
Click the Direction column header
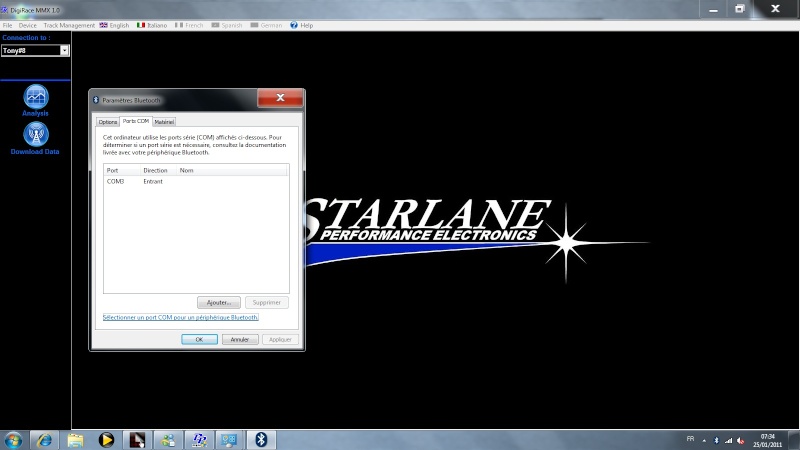[x=158, y=170]
